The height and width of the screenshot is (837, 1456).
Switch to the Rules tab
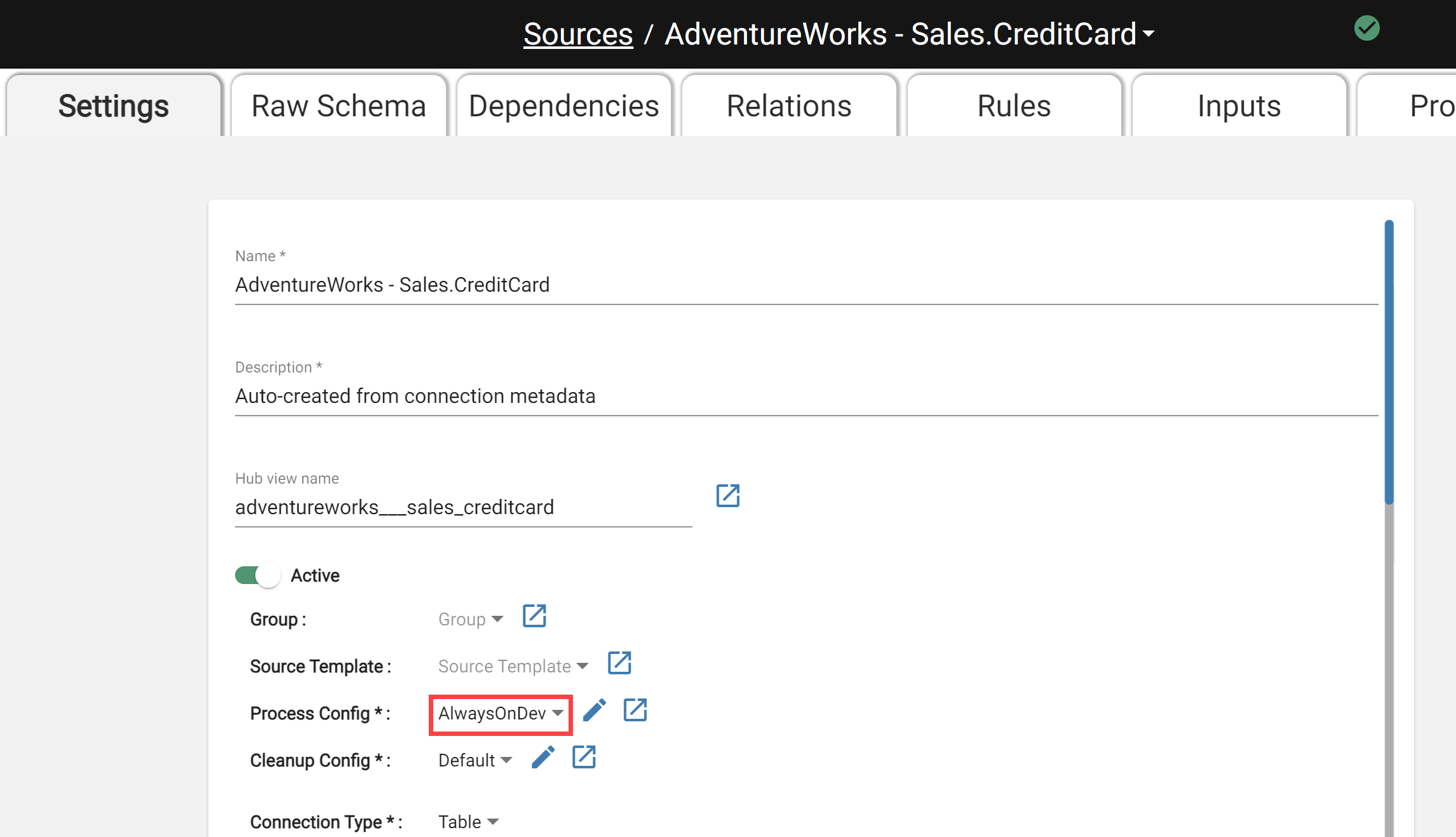point(1014,105)
